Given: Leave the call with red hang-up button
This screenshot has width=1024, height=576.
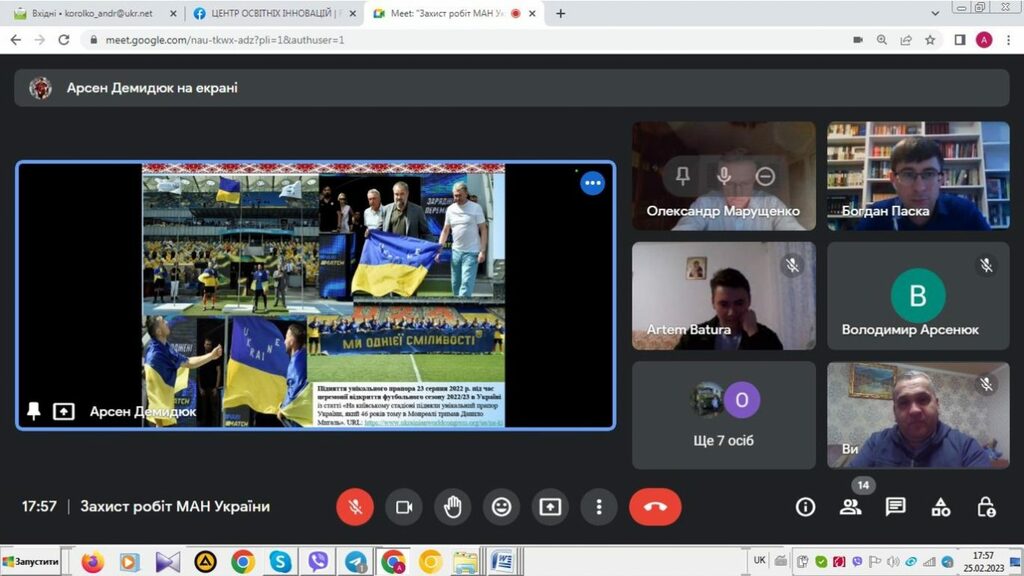Looking at the screenshot, I should 655,507.
